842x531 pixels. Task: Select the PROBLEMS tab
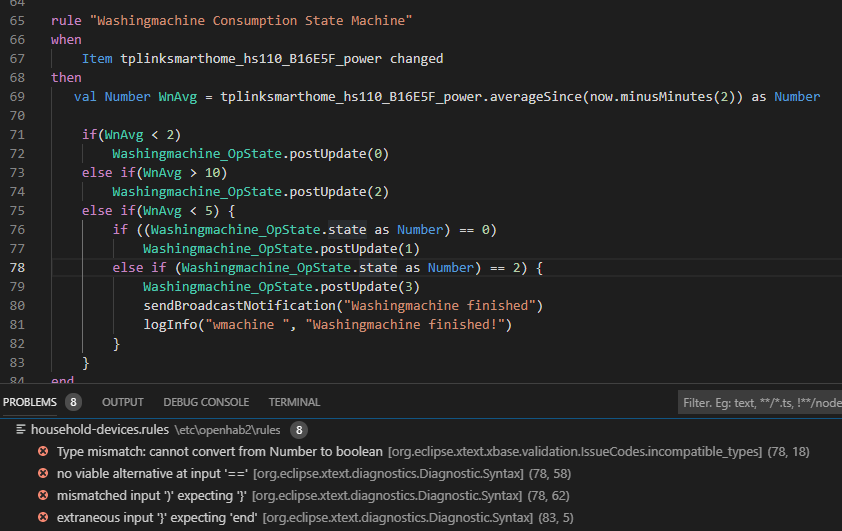[x=30, y=402]
